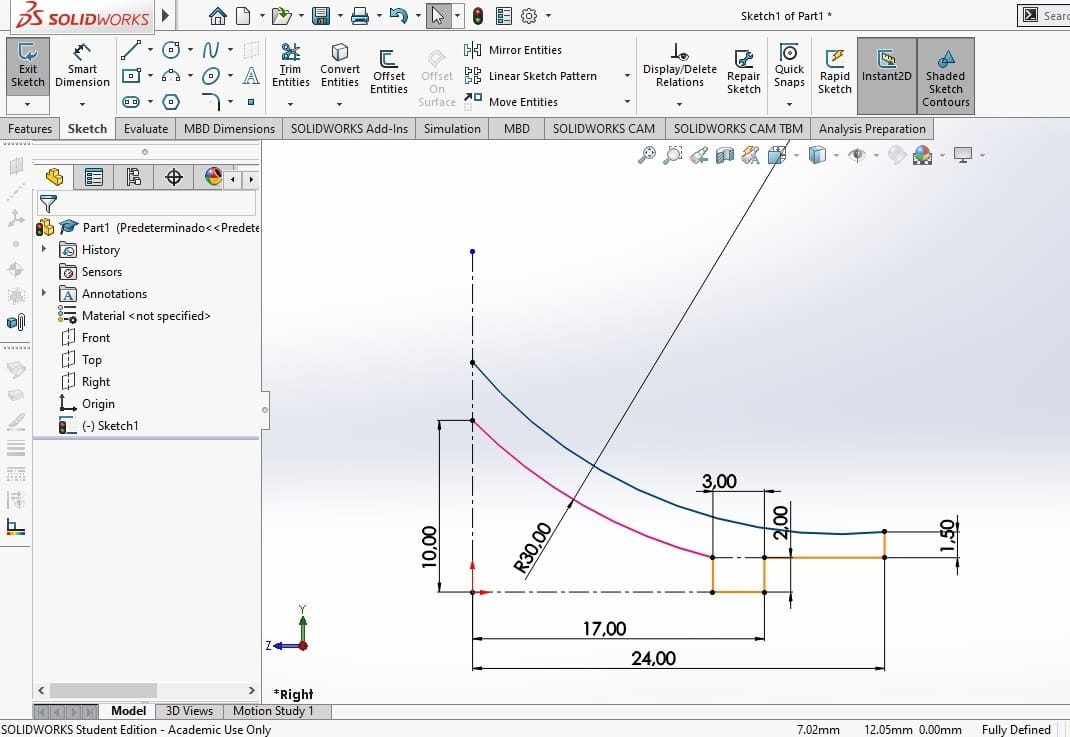Click the Home icon in the top toolbar

tap(218, 15)
